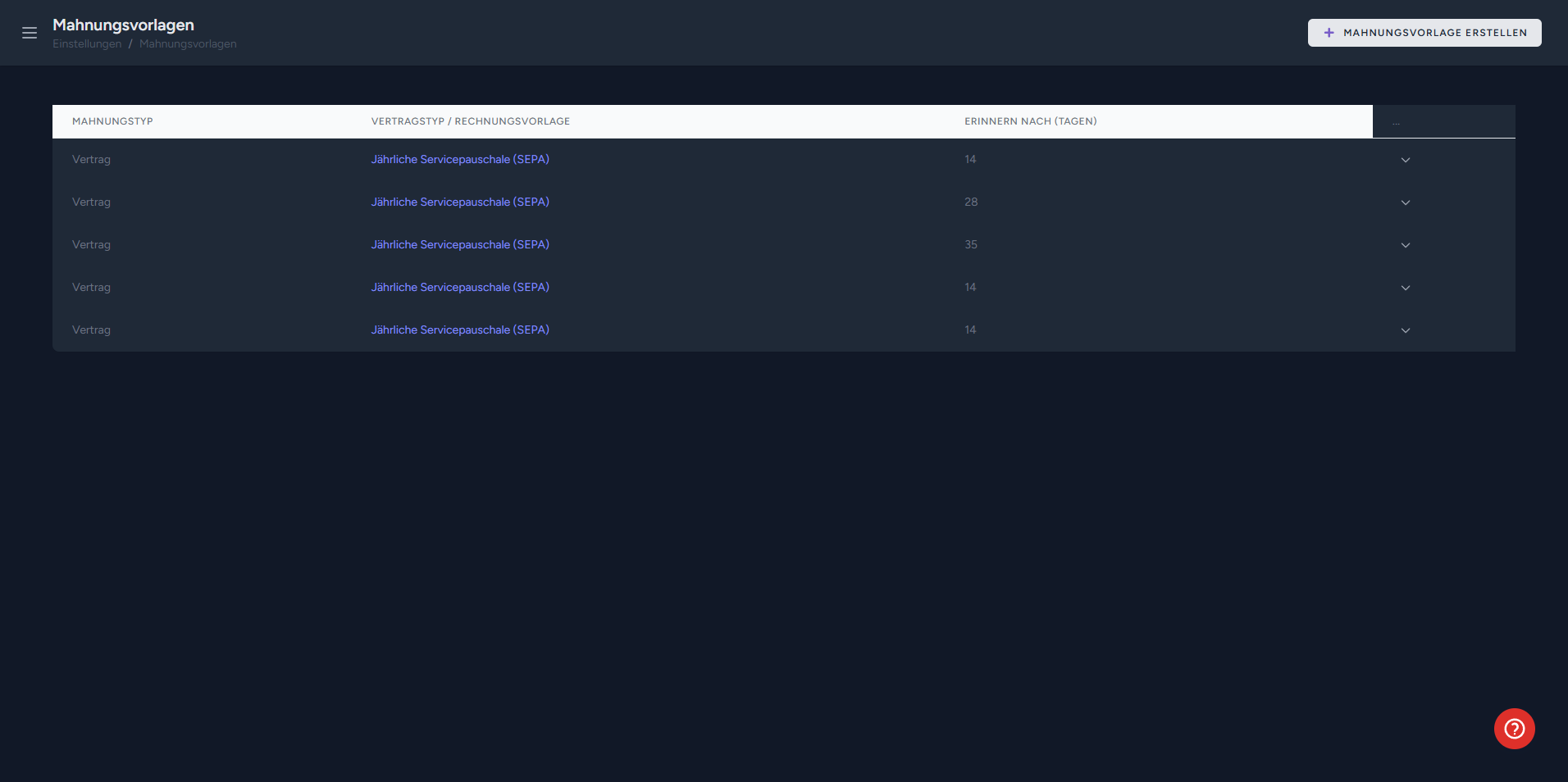Click the Mahnungsvorlagen page title
This screenshot has height=782, width=1568.
click(x=123, y=25)
